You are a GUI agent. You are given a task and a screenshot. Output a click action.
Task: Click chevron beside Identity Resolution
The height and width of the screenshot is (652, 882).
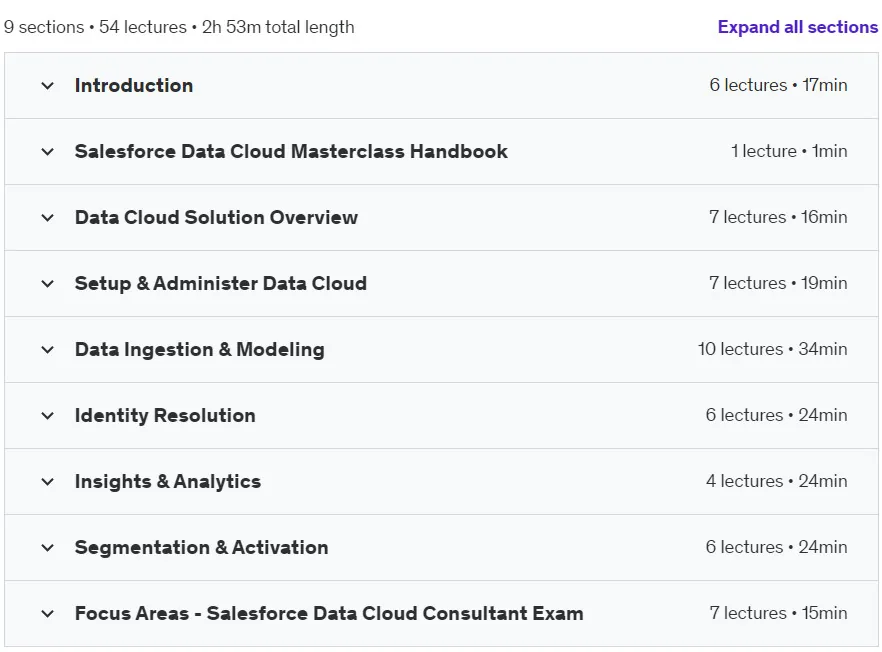(48, 416)
